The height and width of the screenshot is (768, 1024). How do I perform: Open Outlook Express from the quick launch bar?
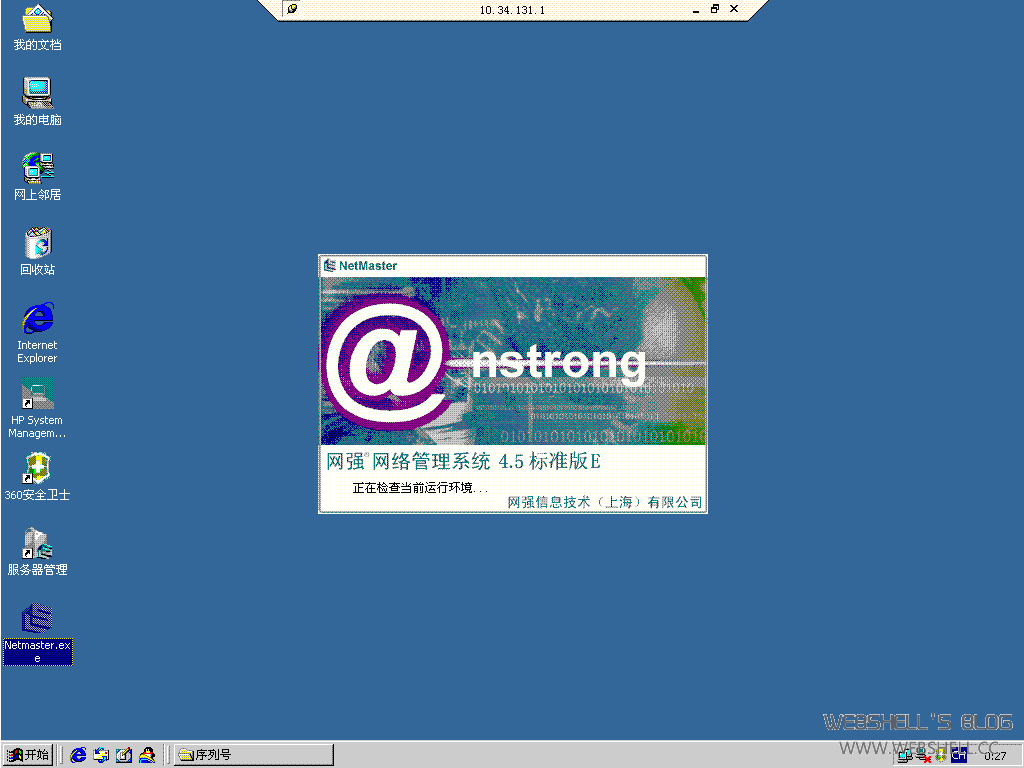[x=101, y=755]
